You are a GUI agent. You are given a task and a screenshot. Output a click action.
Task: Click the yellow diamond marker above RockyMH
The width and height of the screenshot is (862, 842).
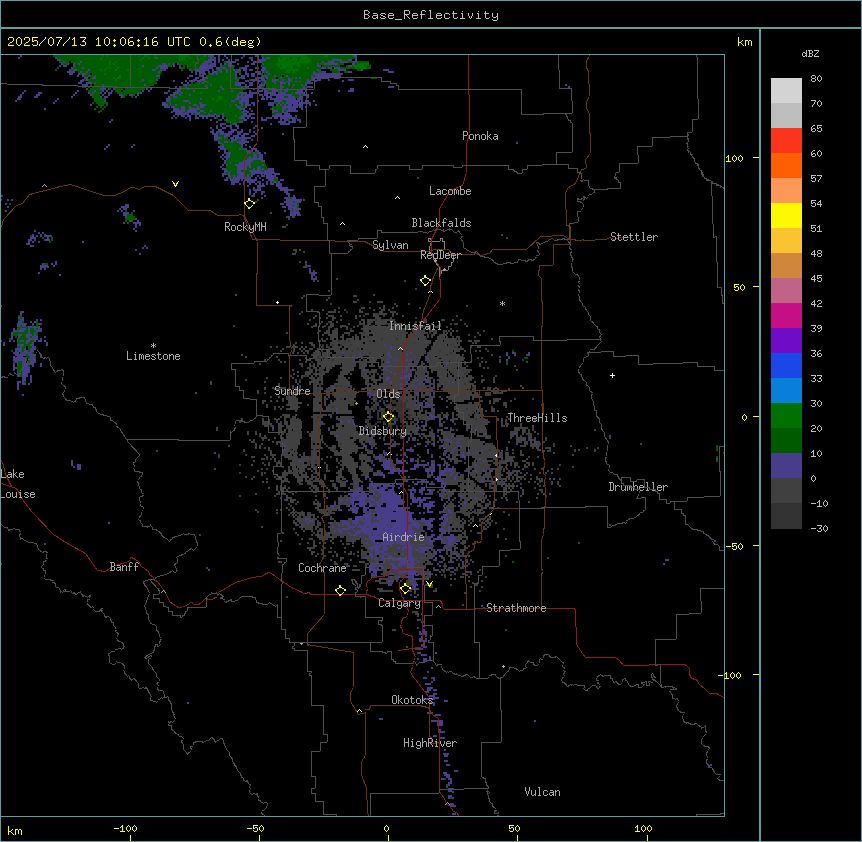pyautogui.click(x=250, y=204)
